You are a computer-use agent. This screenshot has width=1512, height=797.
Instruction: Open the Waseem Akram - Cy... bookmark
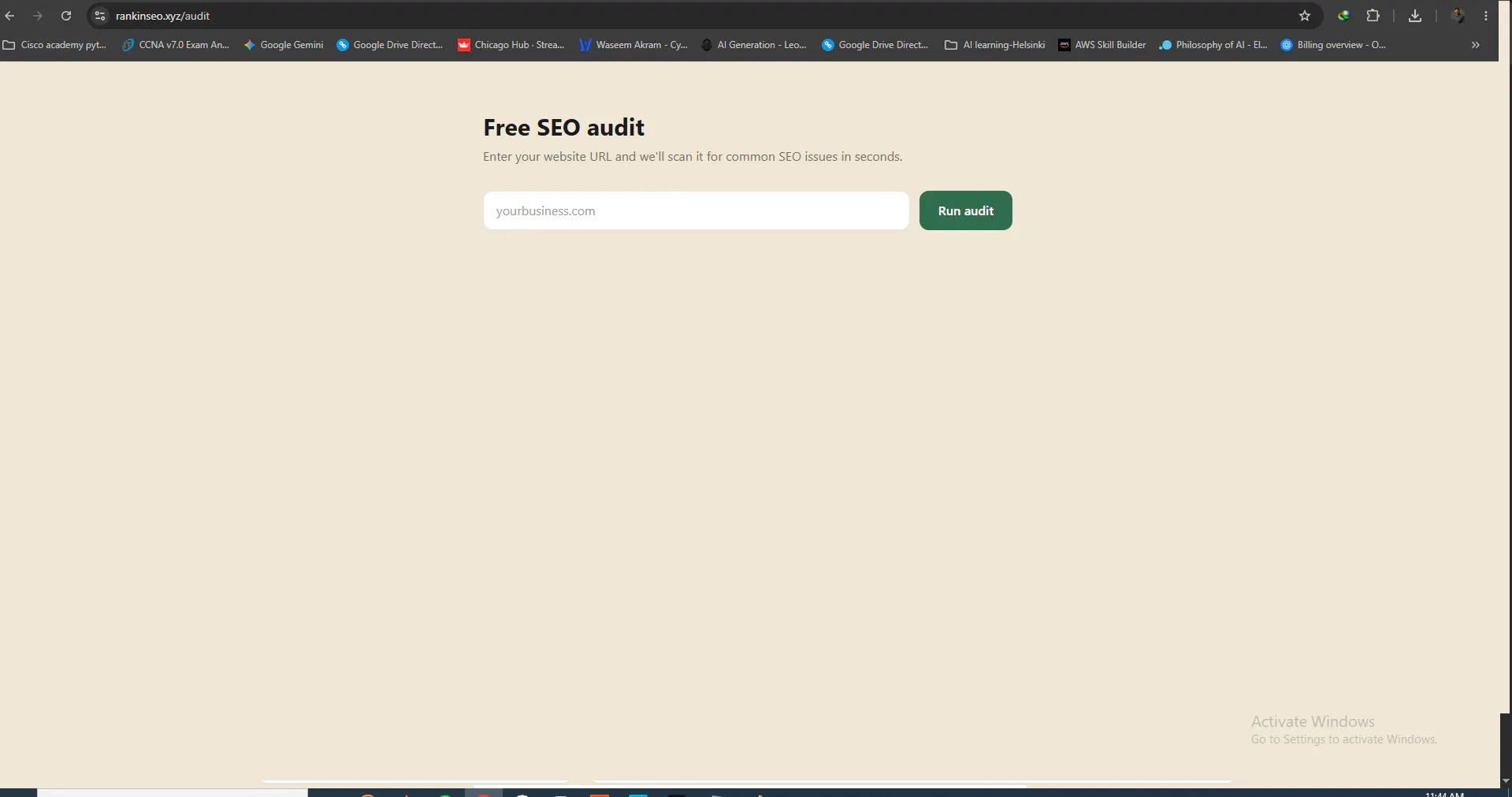(x=633, y=45)
